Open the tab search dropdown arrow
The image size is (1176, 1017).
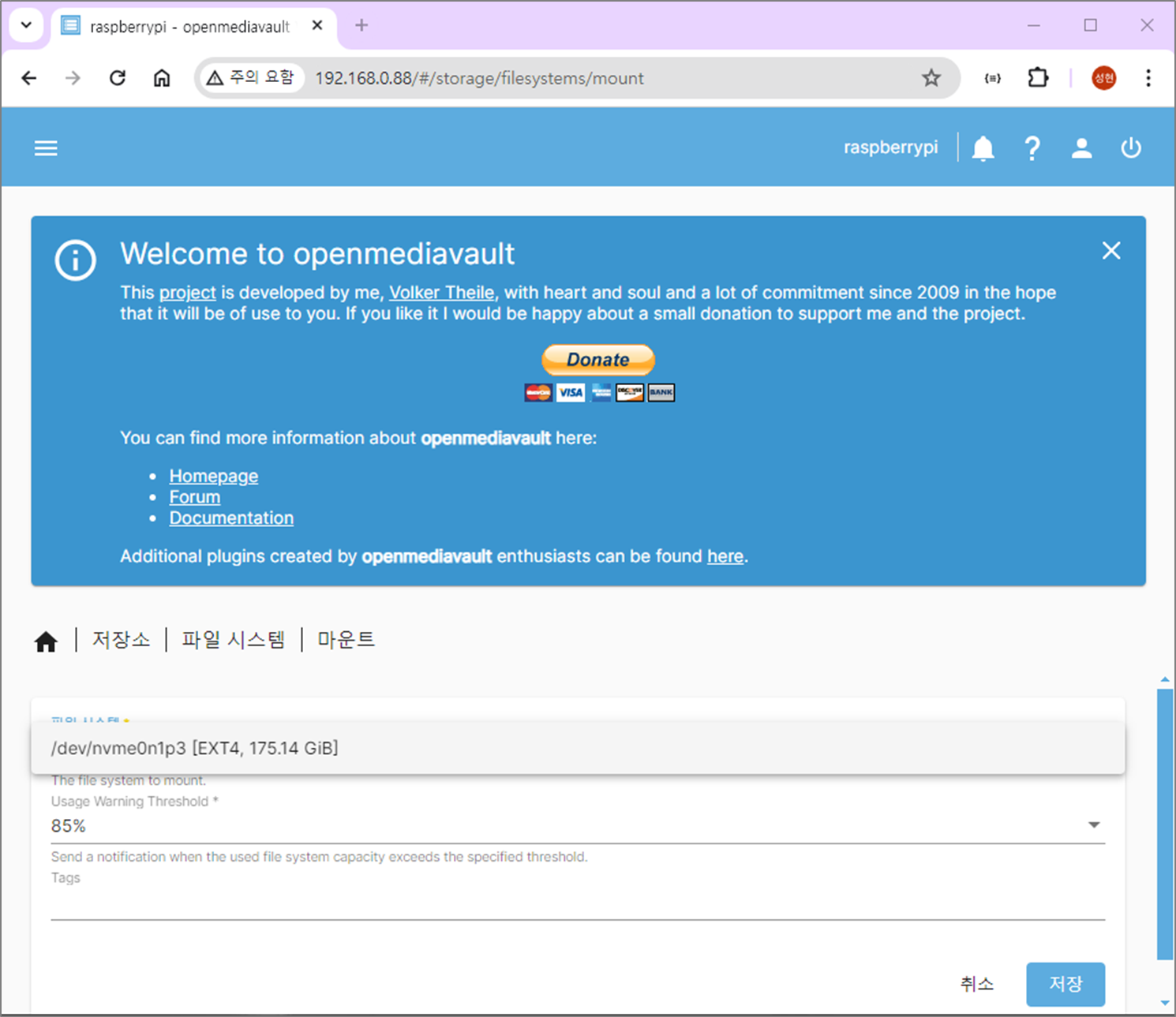pos(26,25)
